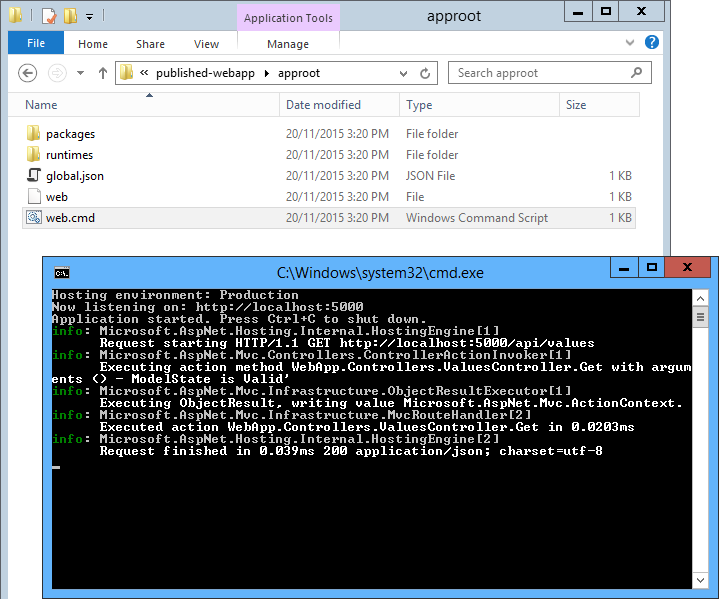Click Properties icon in Quick Access Toolbar
The width and height of the screenshot is (719, 599).
point(49,17)
